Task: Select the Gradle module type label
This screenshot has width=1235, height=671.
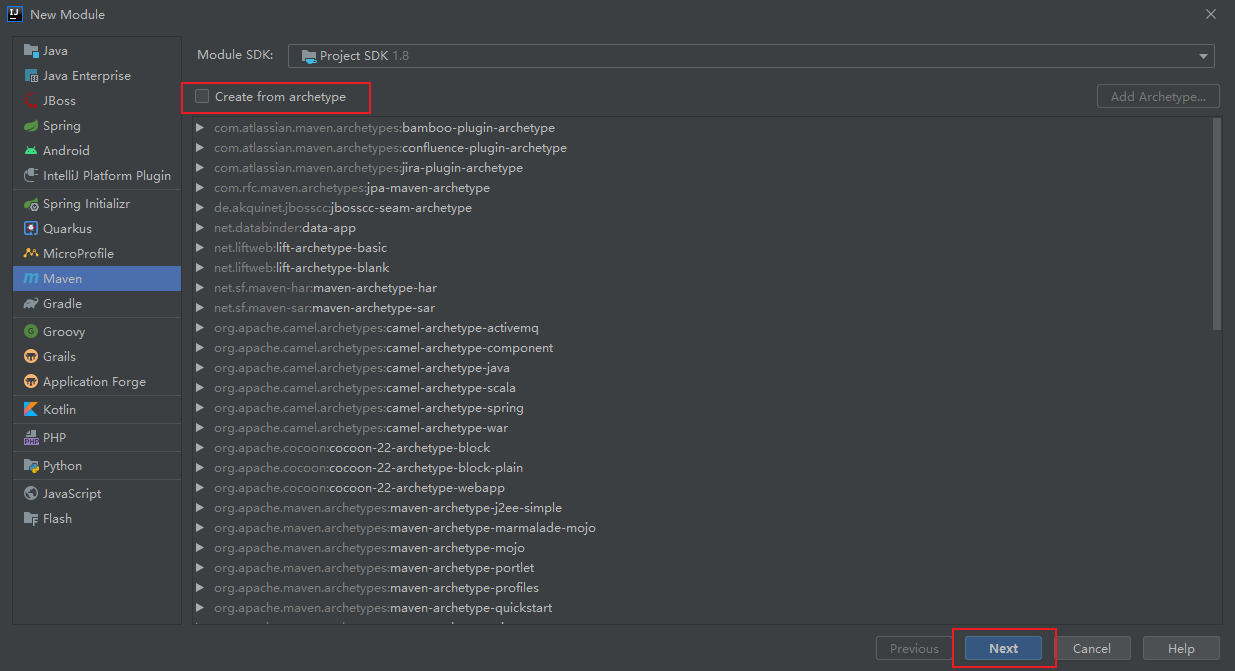Action: click(x=62, y=304)
